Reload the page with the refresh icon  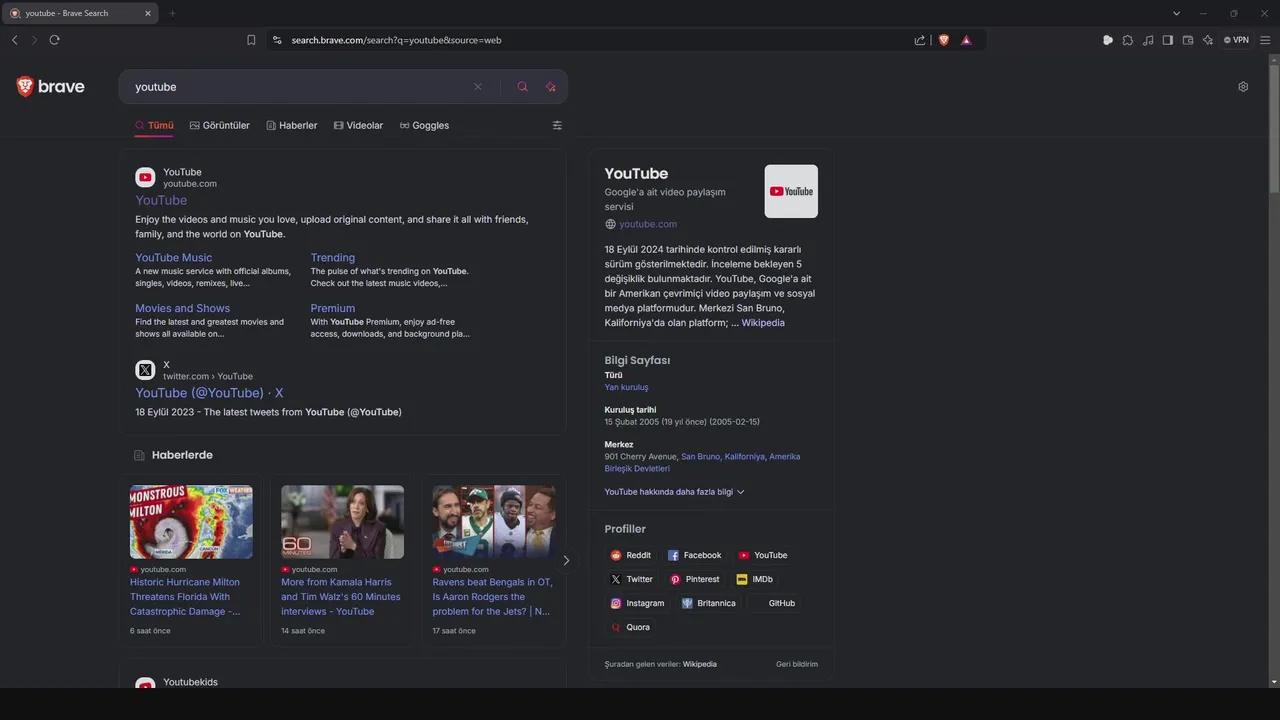tap(54, 40)
